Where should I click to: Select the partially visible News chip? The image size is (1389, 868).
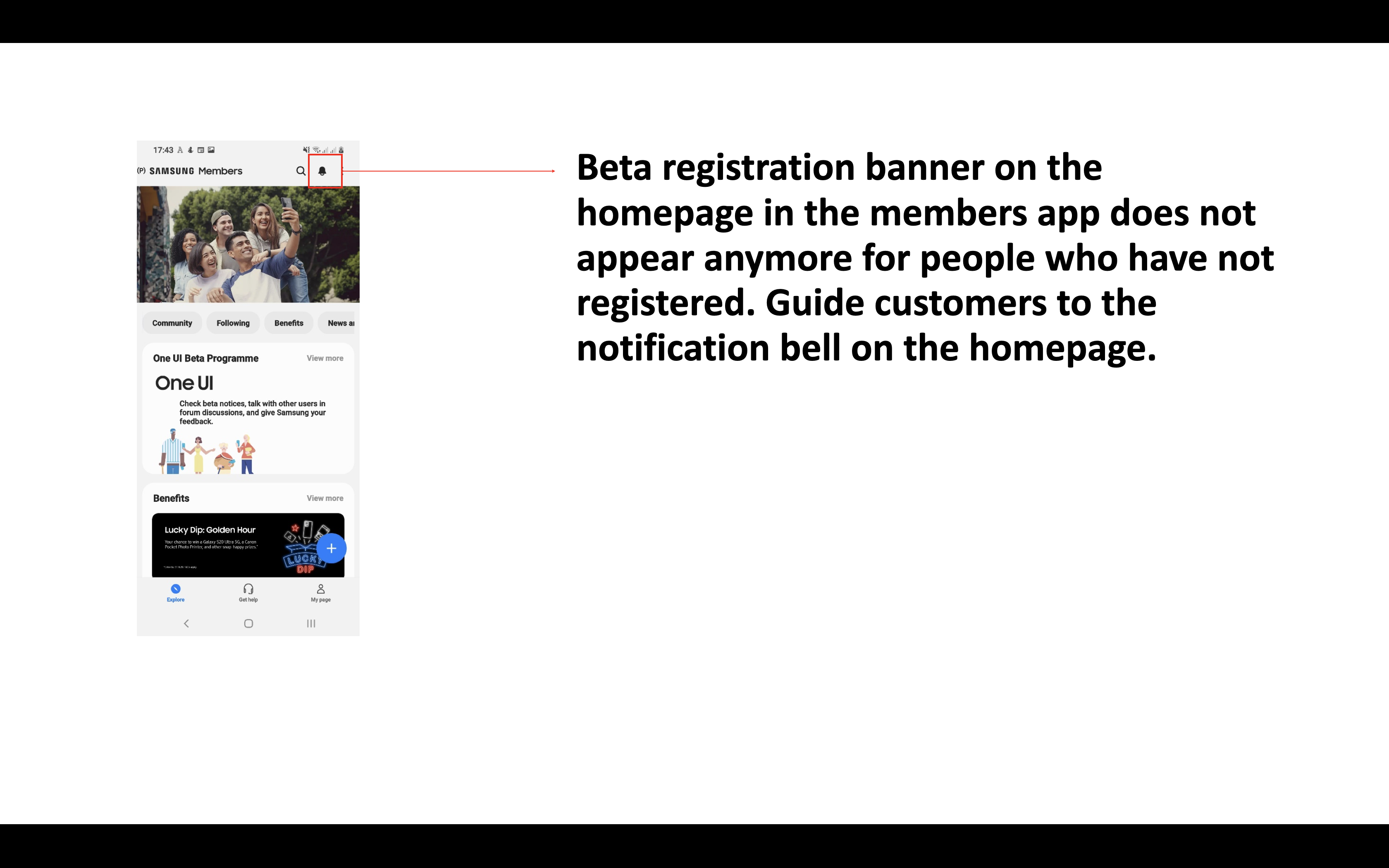[340, 323]
